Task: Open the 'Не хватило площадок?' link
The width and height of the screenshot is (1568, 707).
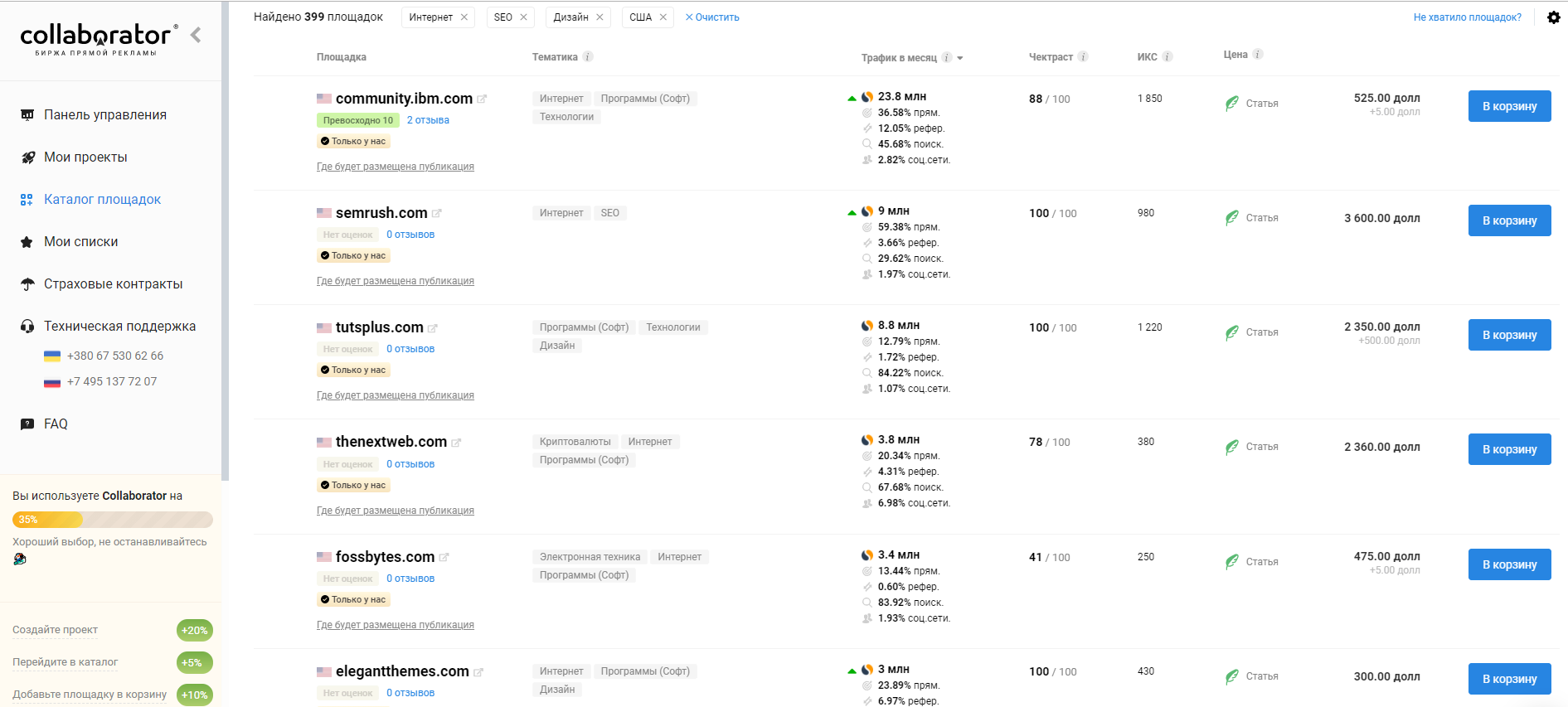Action: click(1467, 17)
